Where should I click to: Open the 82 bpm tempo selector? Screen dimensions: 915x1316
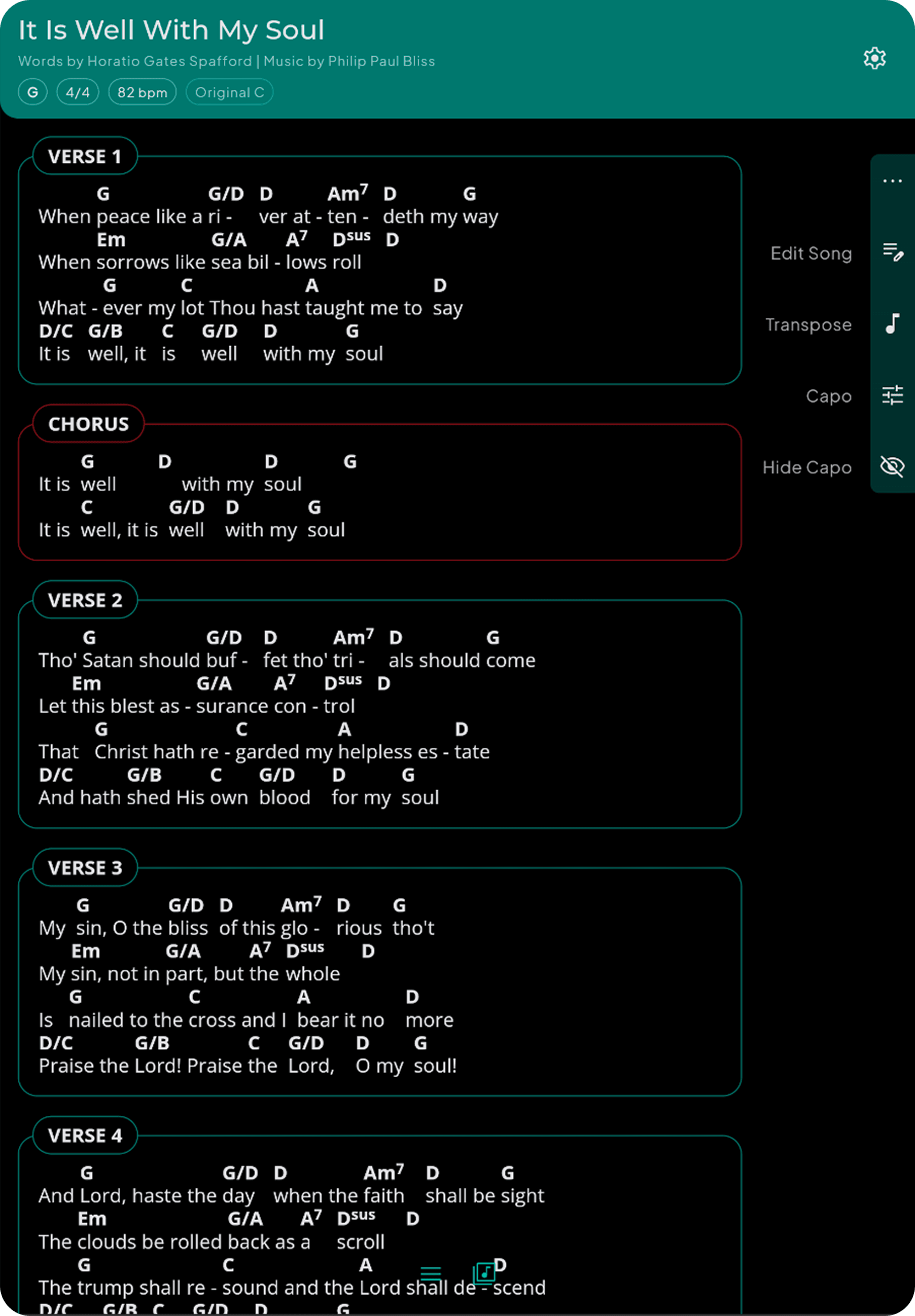142,92
